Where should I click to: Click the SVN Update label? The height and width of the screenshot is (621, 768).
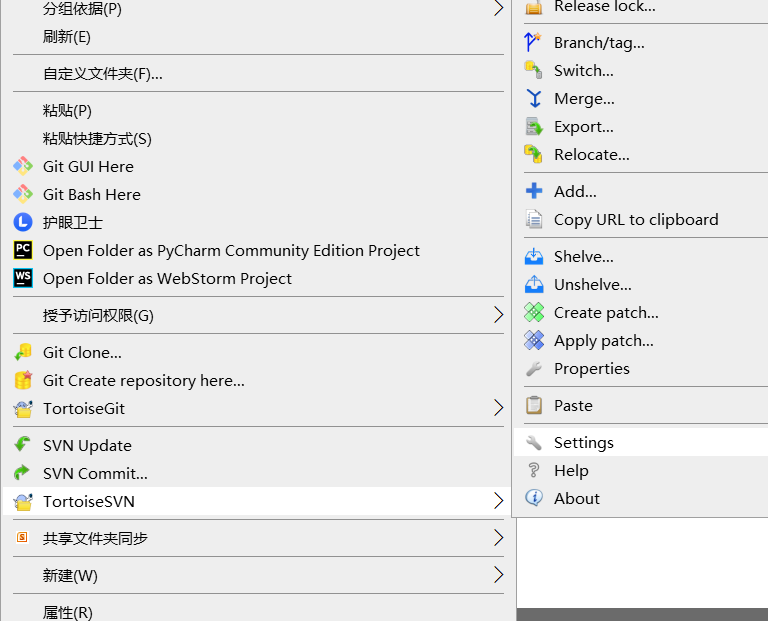point(87,446)
